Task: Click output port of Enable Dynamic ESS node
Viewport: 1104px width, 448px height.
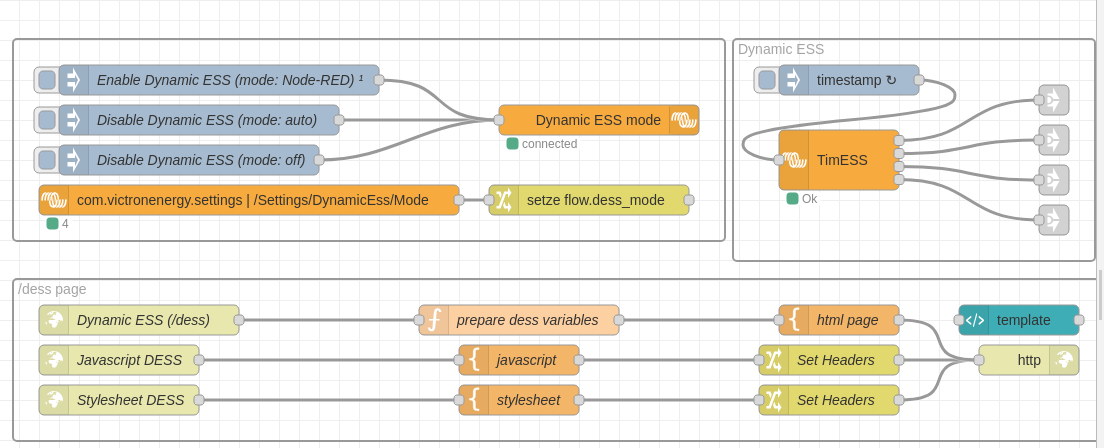Action: [379, 80]
